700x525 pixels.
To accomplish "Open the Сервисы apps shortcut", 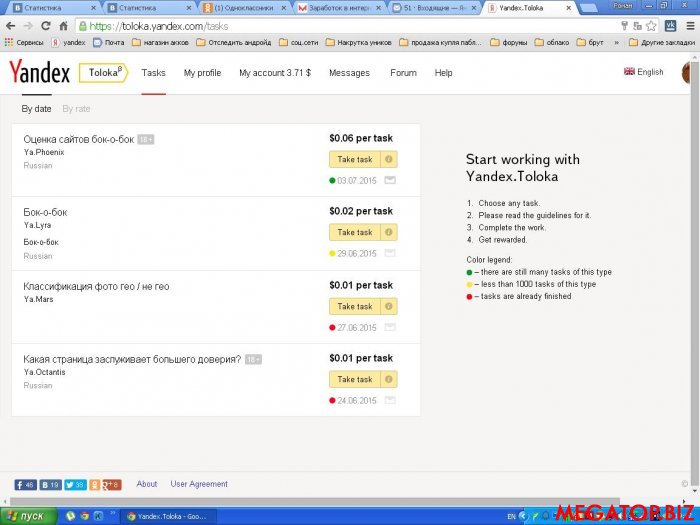I will tap(24, 42).
